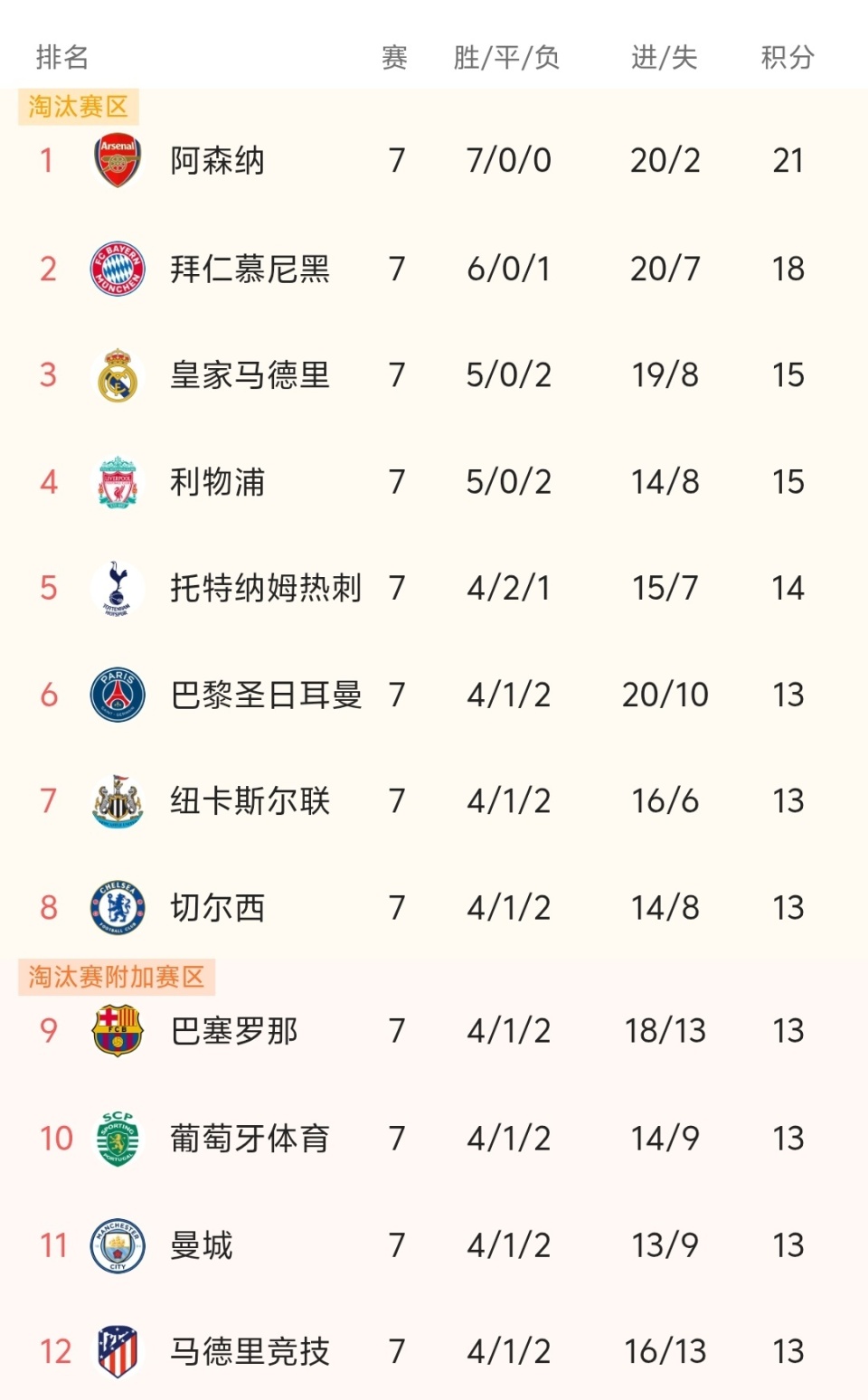Select the FC Barcelona crest

118,1031
